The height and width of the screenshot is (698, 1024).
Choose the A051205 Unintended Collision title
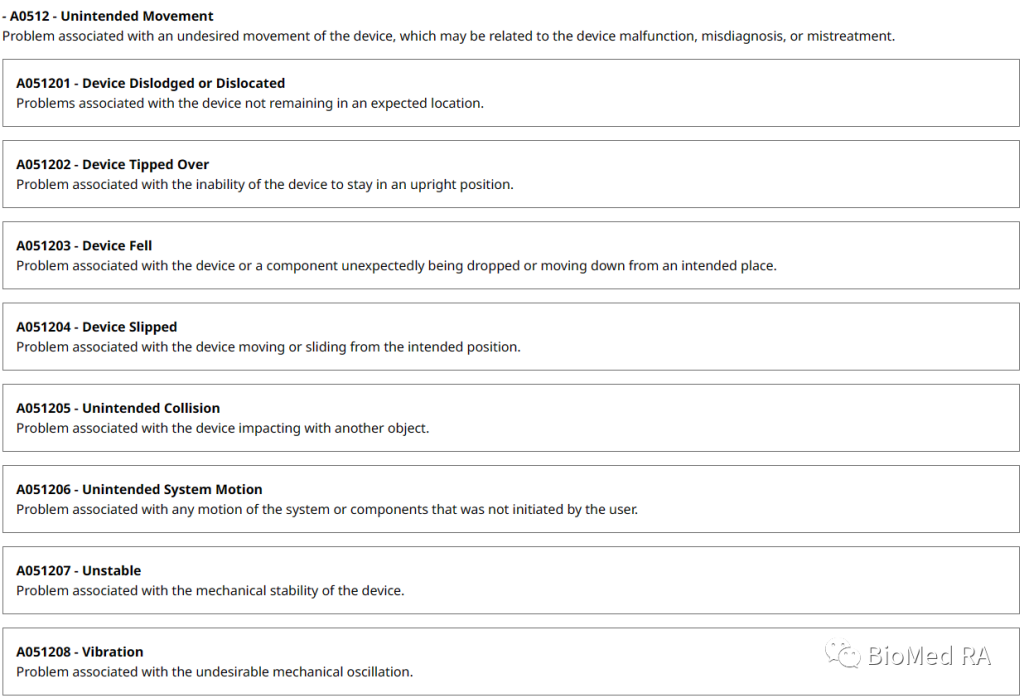pos(118,408)
